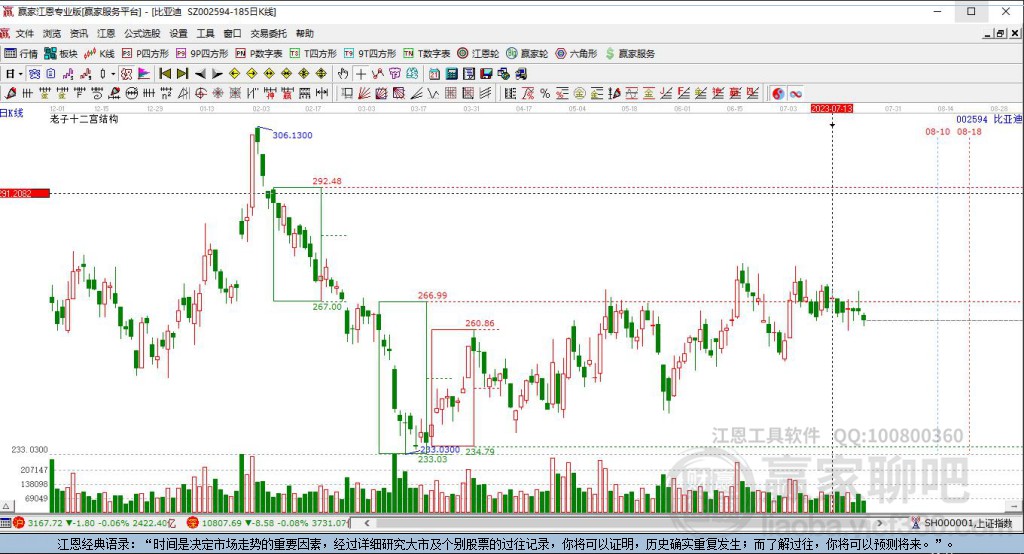Open the 帮助 menu
The image size is (1024, 554).
(x=304, y=33)
